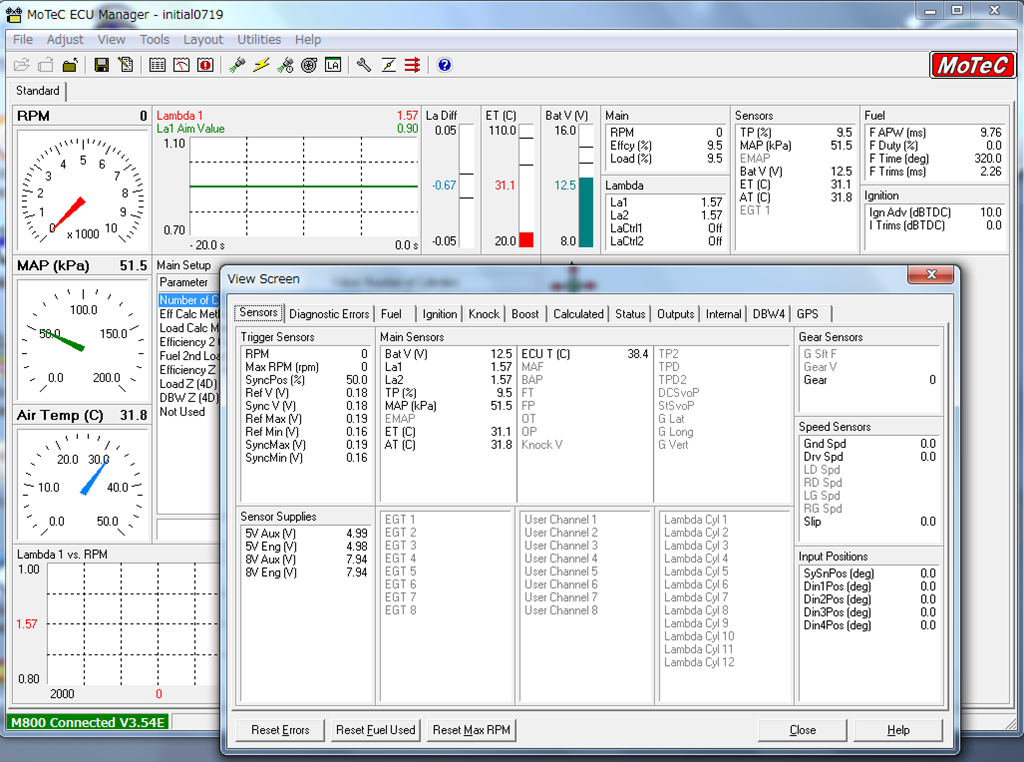
Task: Click the olive folder with arrow icon
Action: 70,65
